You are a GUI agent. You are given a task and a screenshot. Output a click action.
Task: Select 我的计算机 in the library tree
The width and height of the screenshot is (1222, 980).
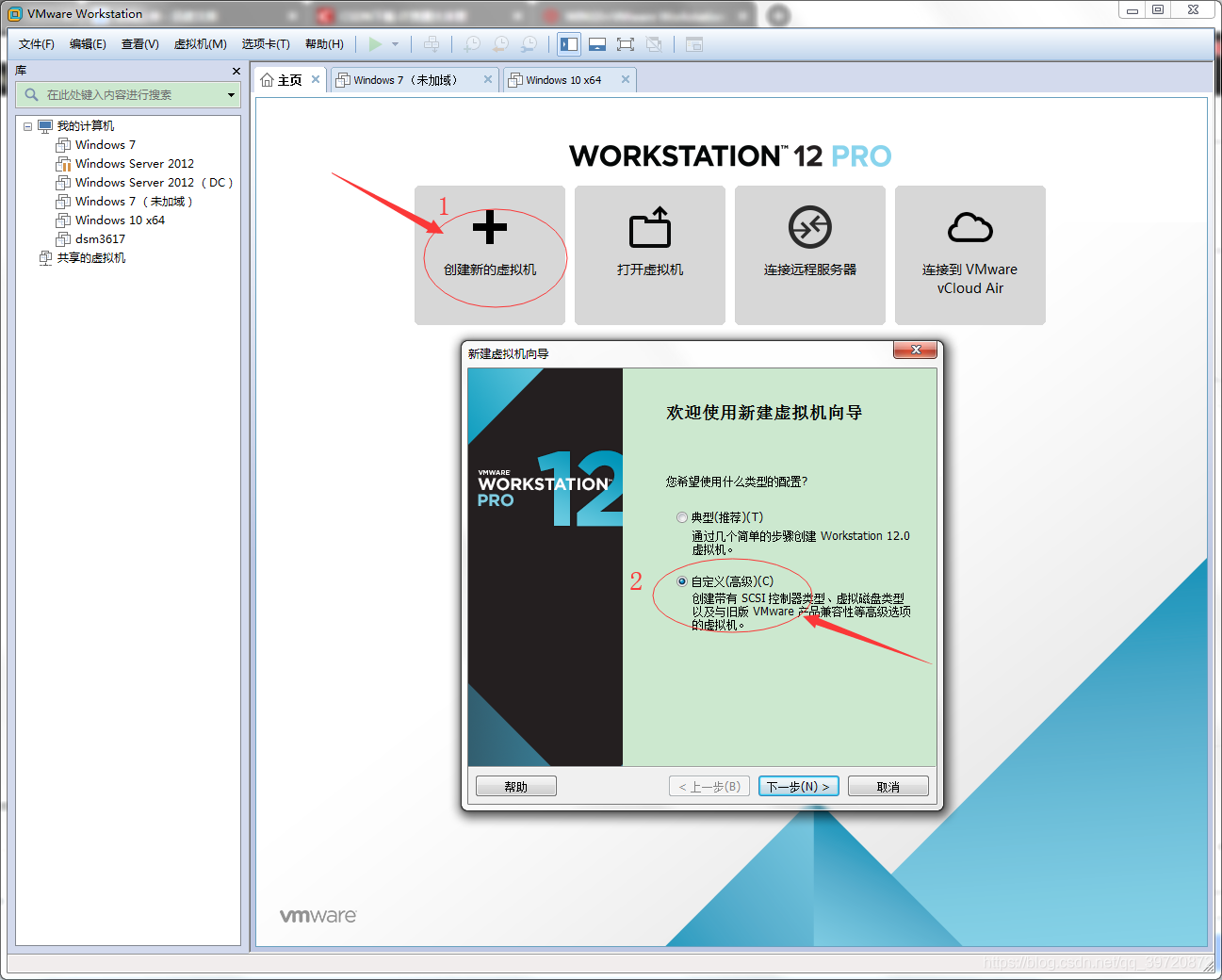click(x=86, y=126)
